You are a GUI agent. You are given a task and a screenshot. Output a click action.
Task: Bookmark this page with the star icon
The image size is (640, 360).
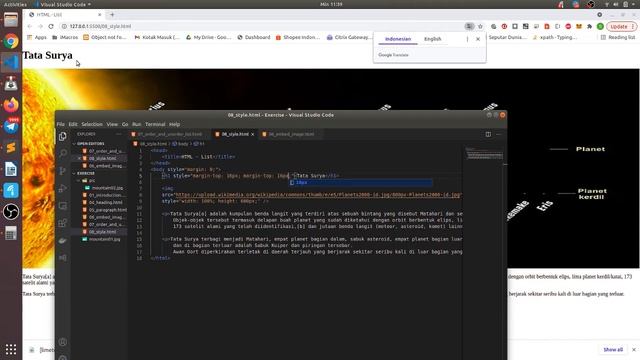[x=480, y=26]
